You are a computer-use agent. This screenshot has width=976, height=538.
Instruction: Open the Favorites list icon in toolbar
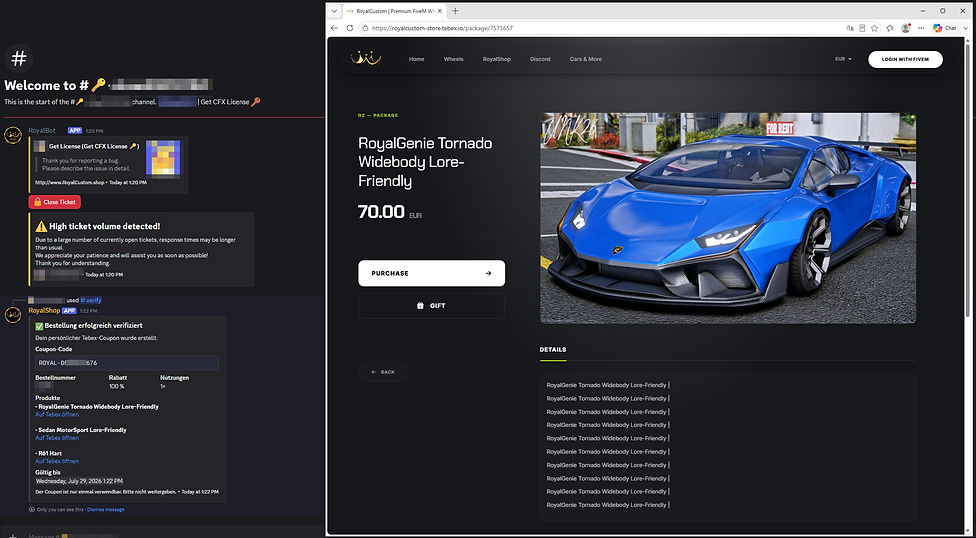pos(890,28)
